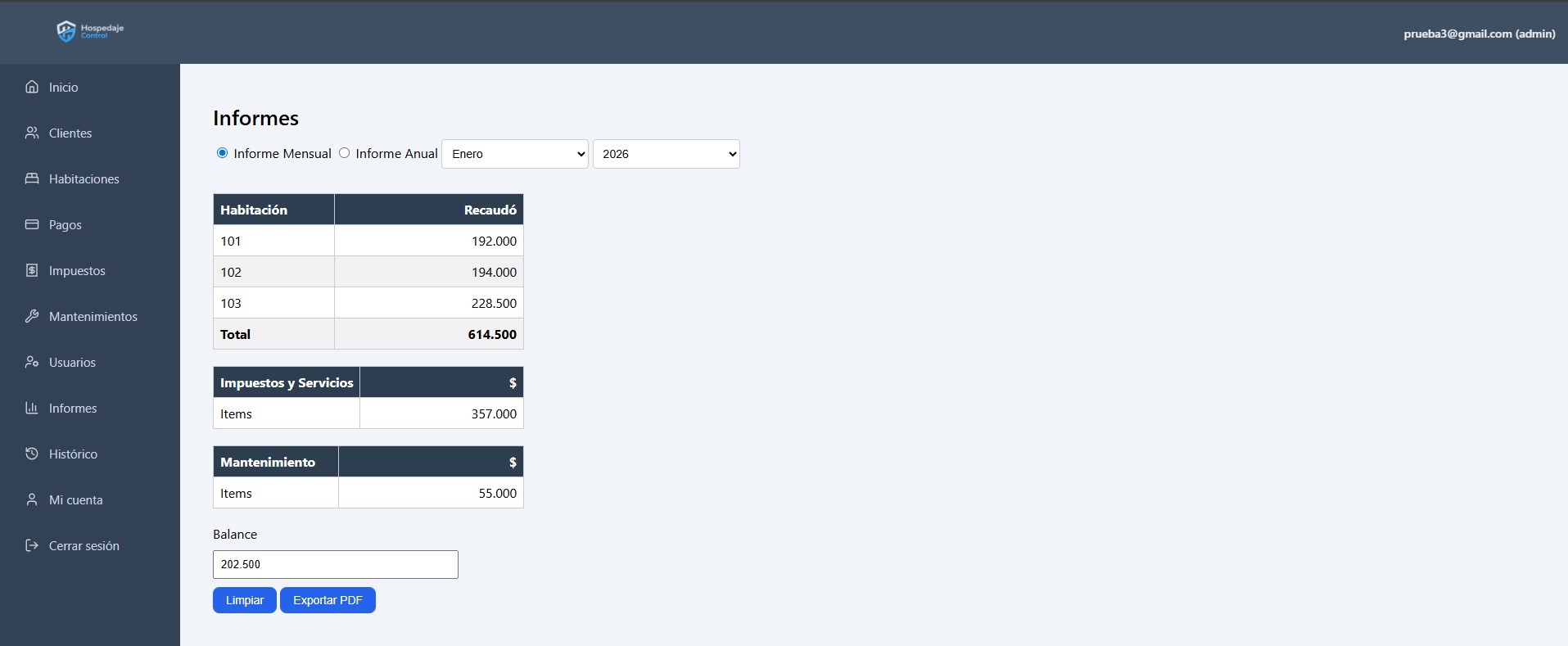Image resolution: width=1568 pixels, height=646 pixels.
Task: Open the month dropdown showing Enero
Action: tap(514, 154)
